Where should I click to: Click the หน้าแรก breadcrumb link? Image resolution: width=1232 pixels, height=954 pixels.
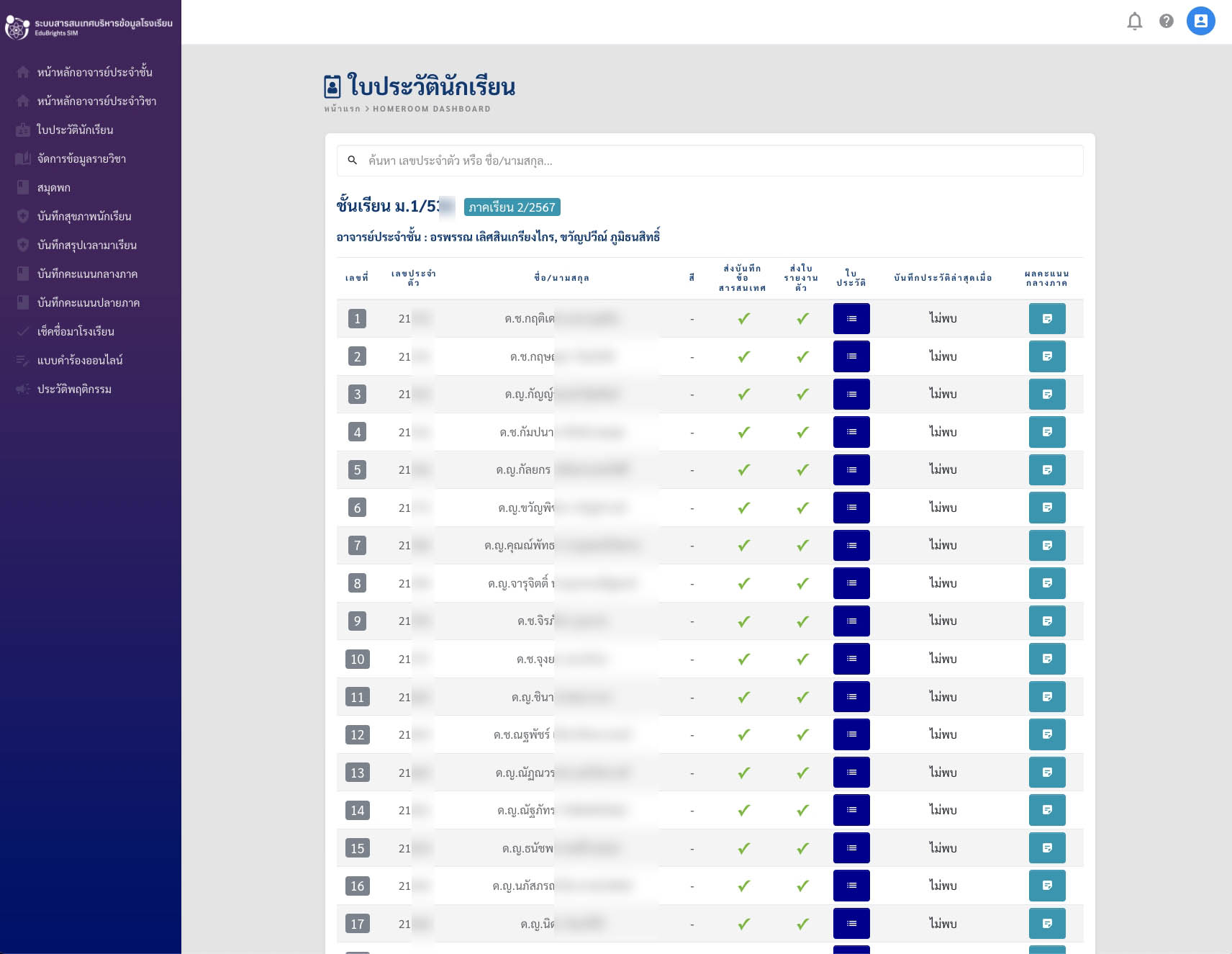(342, 109)
